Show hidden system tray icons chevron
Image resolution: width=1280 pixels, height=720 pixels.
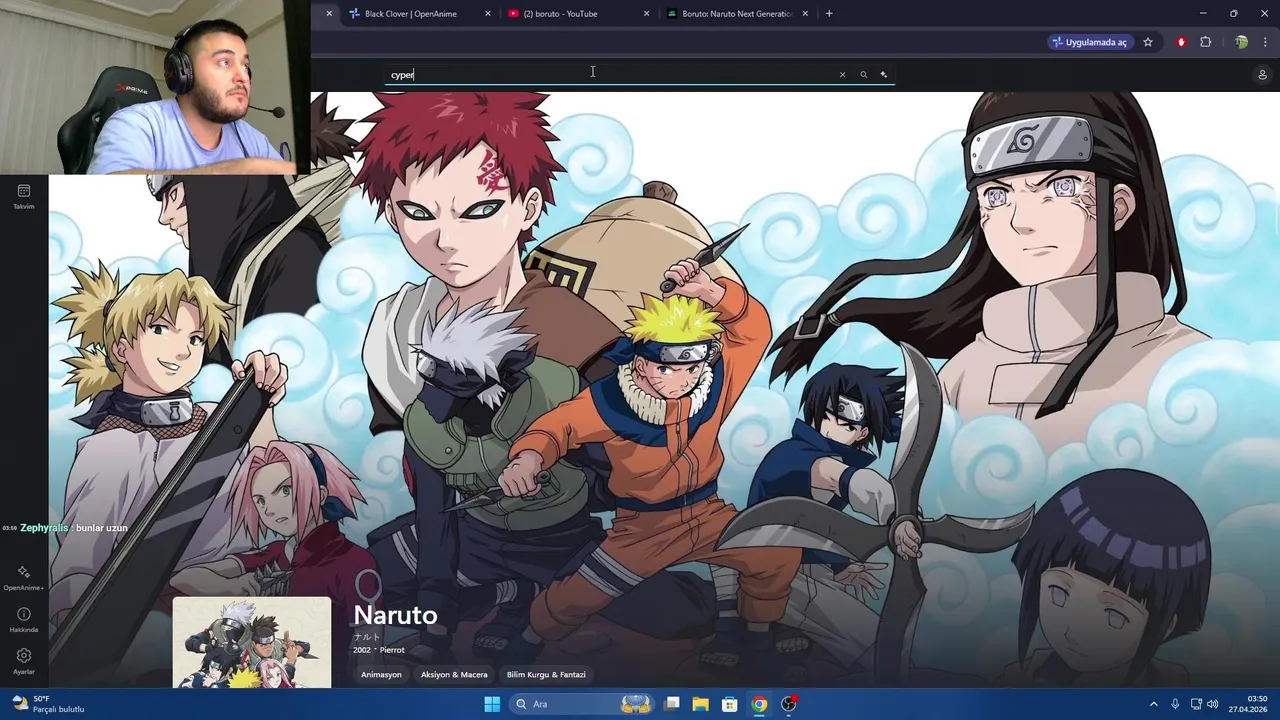coord(1153,704)
